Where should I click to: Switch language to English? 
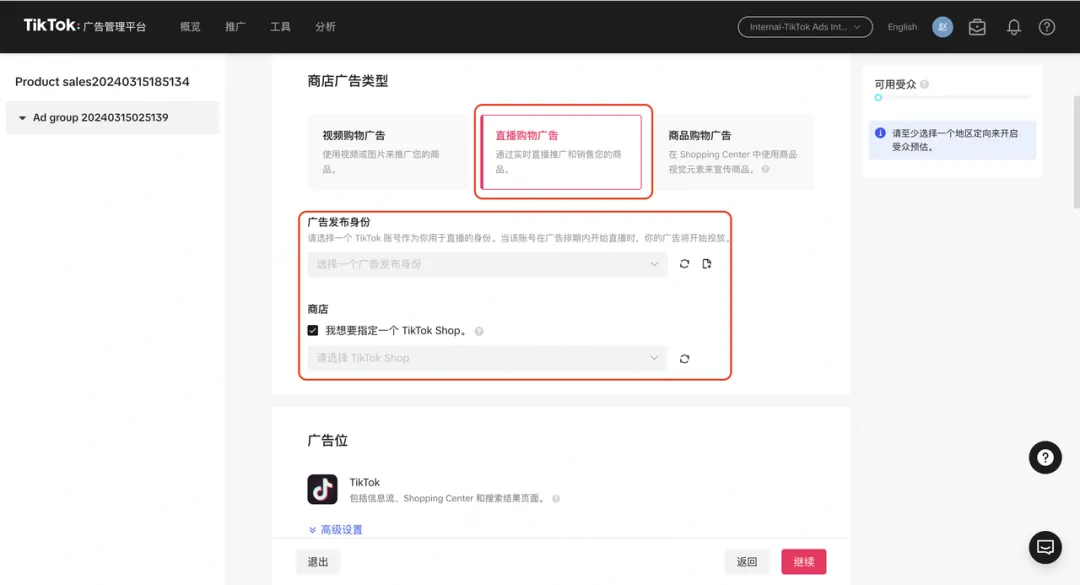(x=902, y=27)
